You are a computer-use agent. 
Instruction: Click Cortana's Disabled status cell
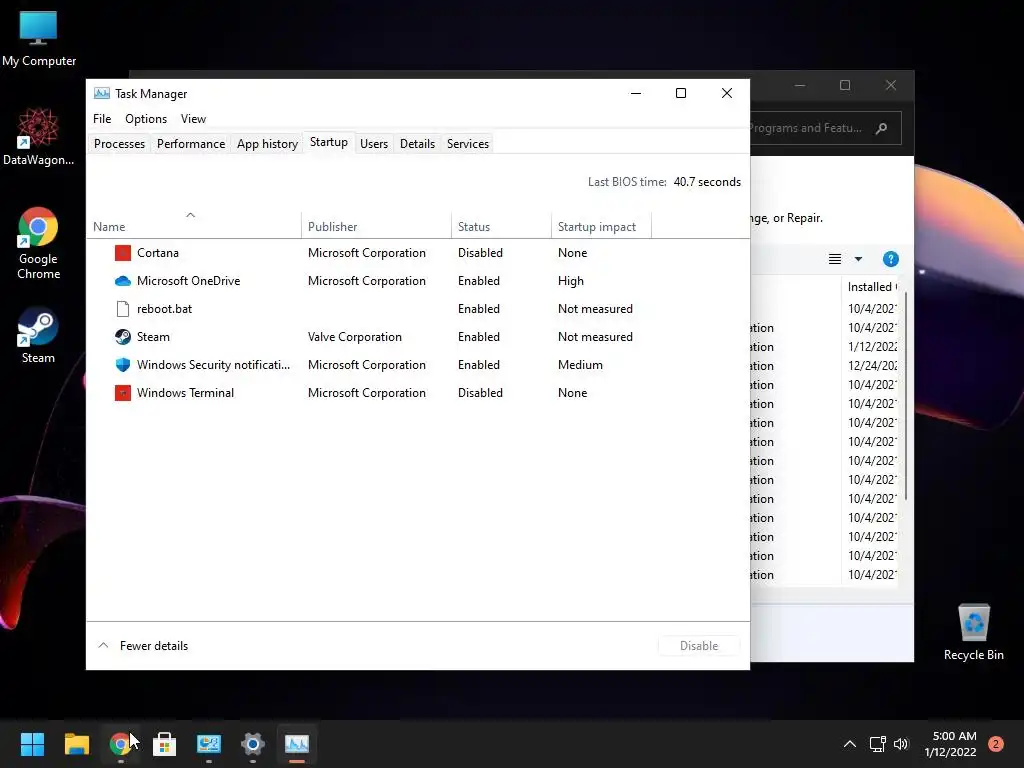pos(480,253)
